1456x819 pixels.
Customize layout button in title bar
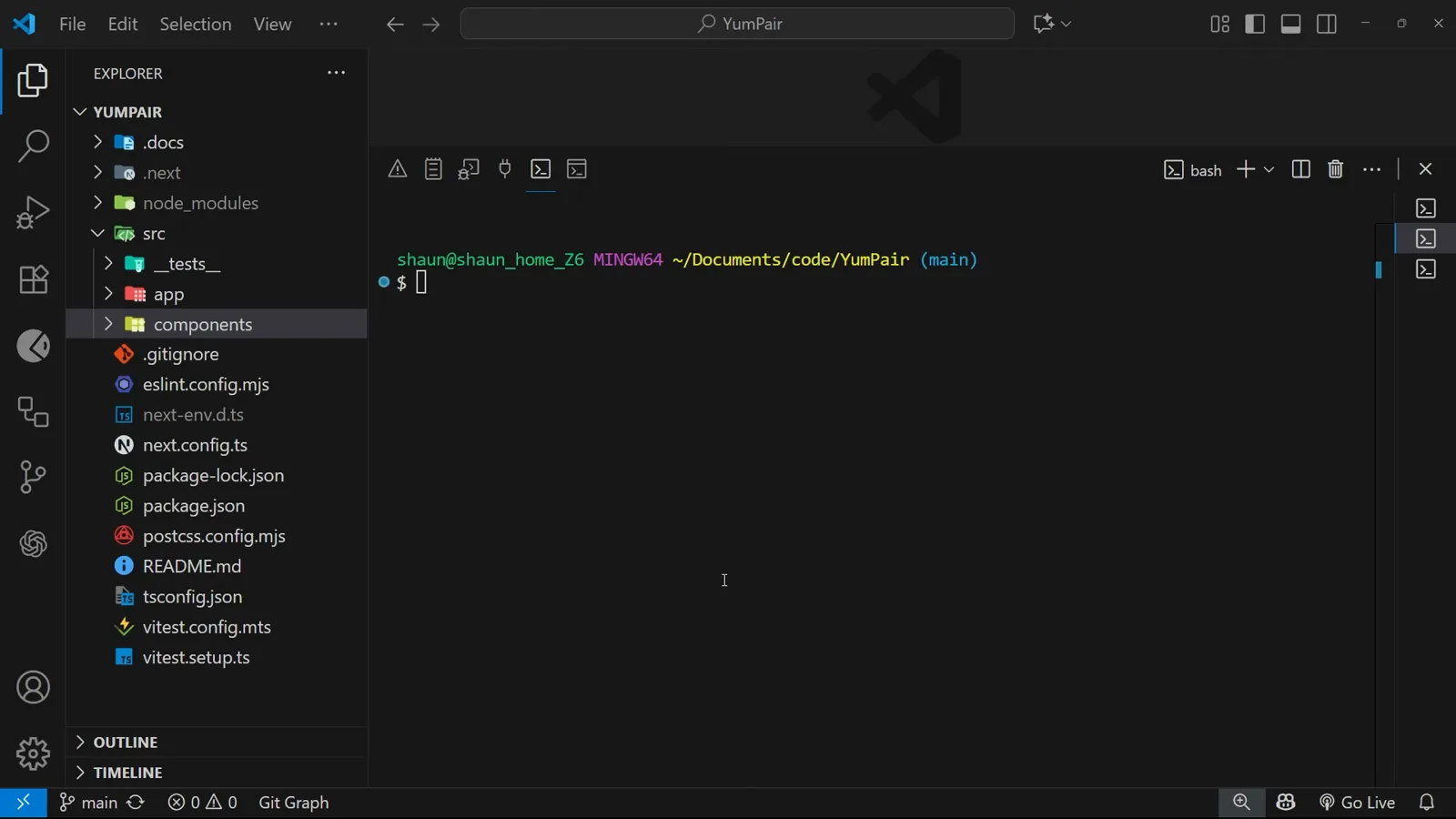click(x=1220, y=24)
